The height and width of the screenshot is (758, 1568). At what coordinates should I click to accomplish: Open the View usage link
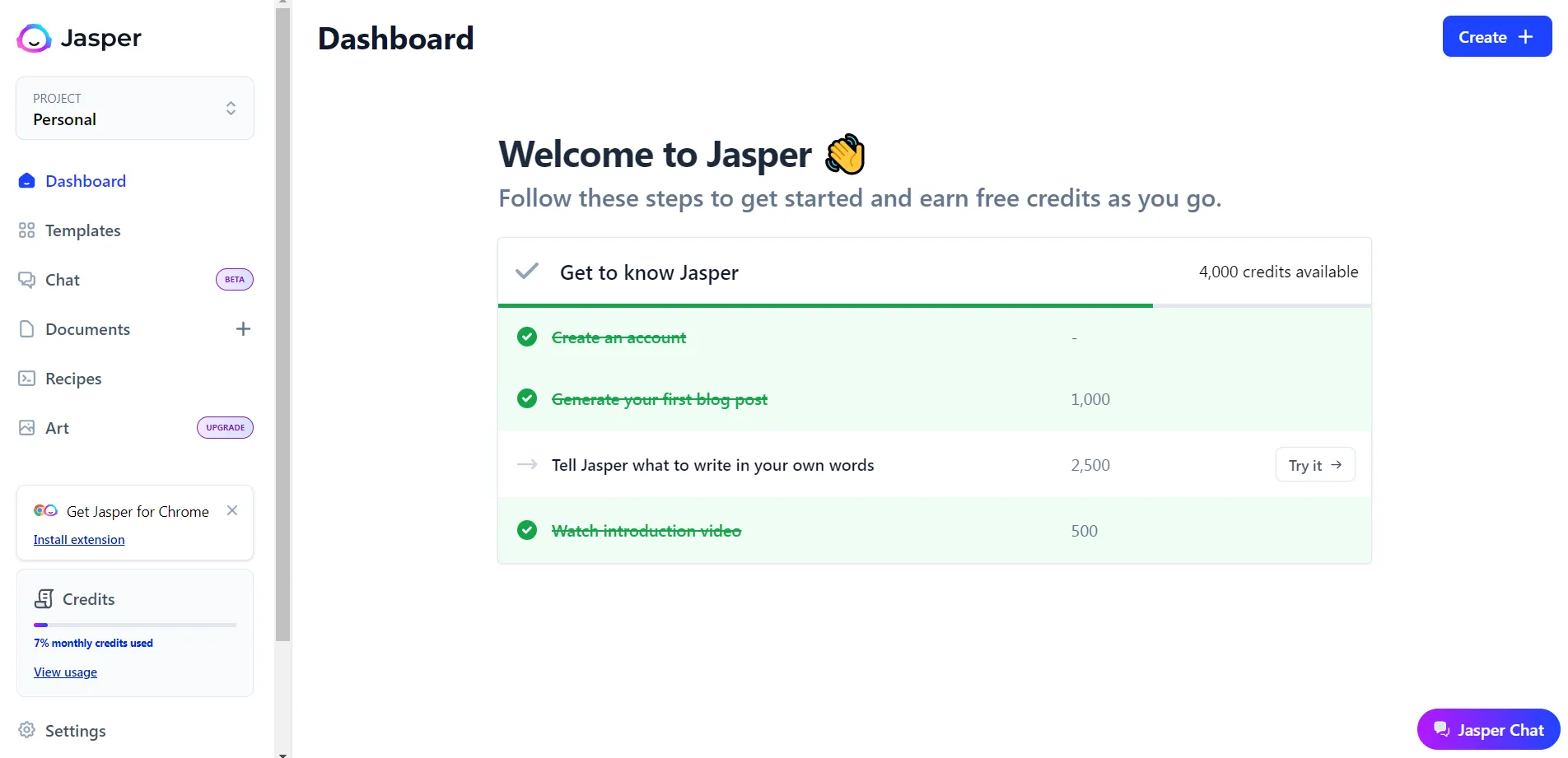click(x=64, y=672)
